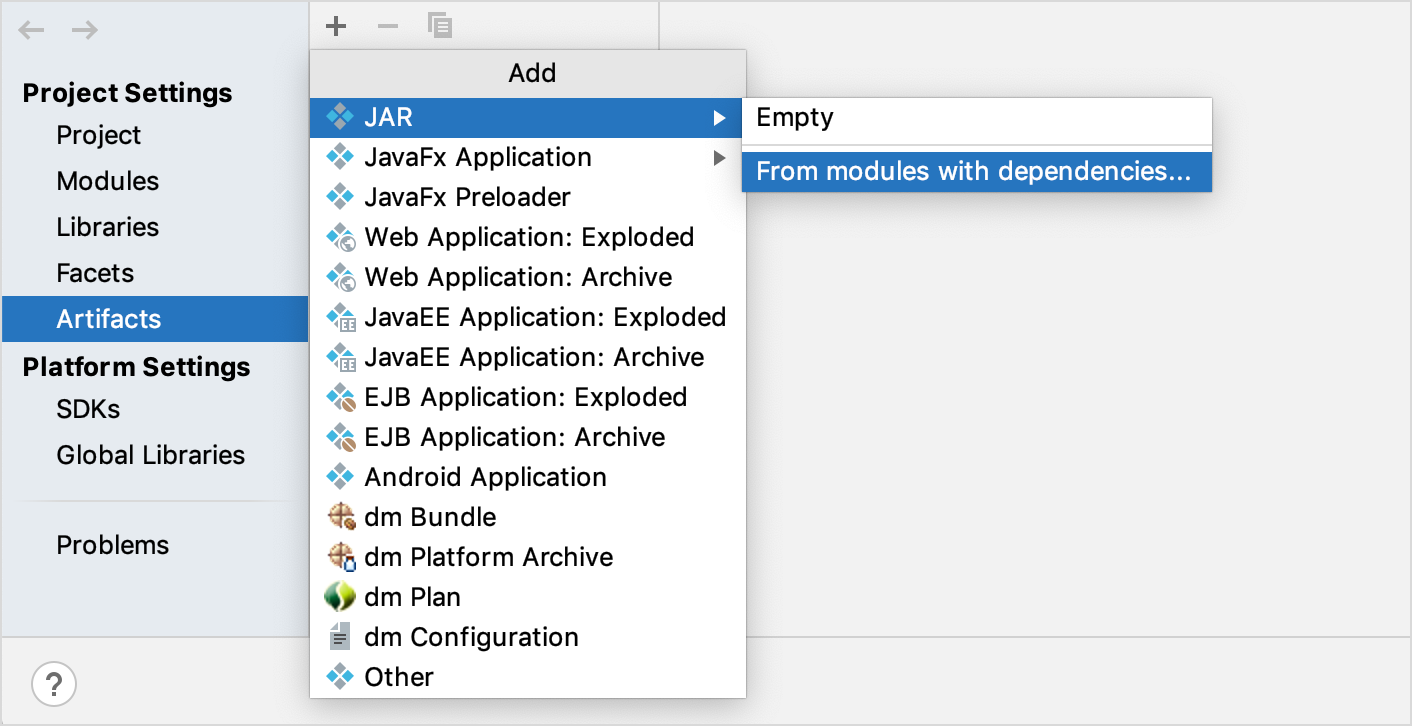Click the forward navigation arrow
The width and height of the screenshot is (1412, 726).
pyautogui.click(x=85, y=30)
